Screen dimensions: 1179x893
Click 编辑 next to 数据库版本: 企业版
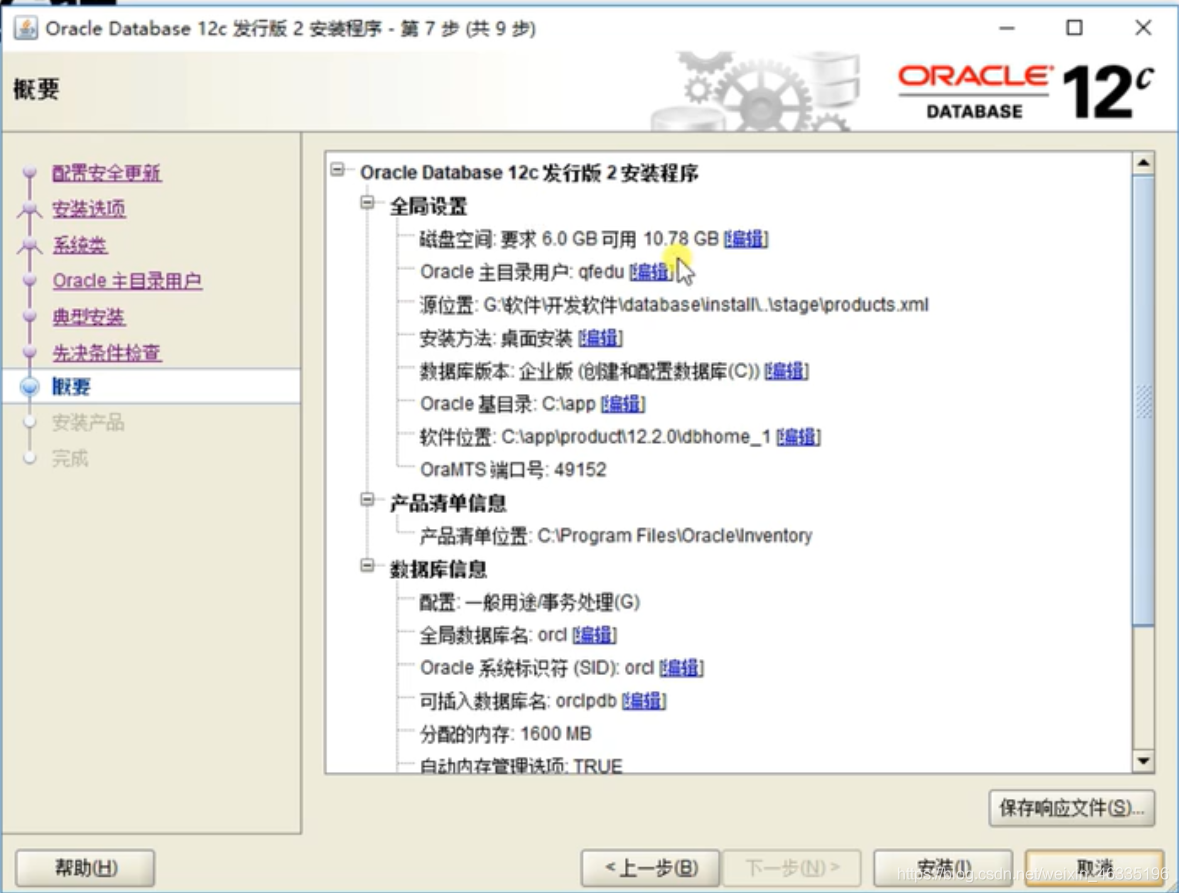click(x=787, y=371)
